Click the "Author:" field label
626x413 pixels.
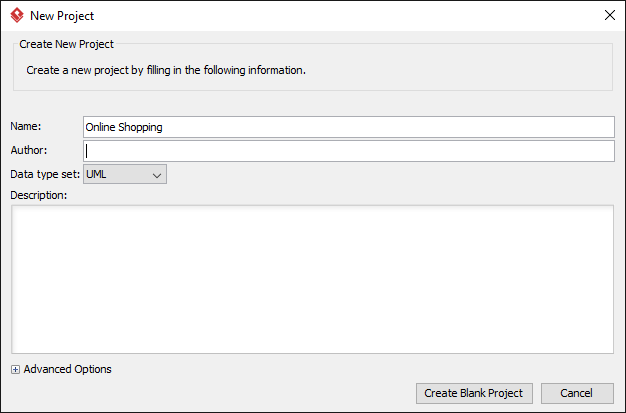(x=29, y=150)
